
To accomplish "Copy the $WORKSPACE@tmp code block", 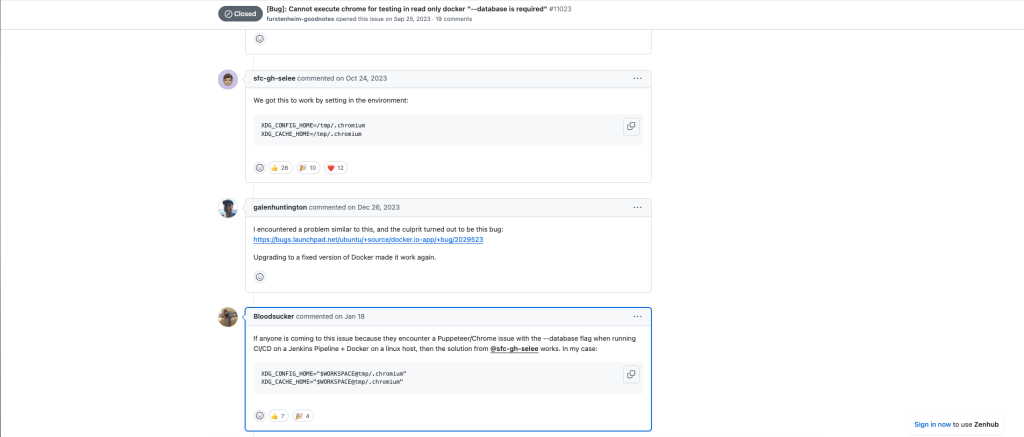I will (x=630, y=374).
